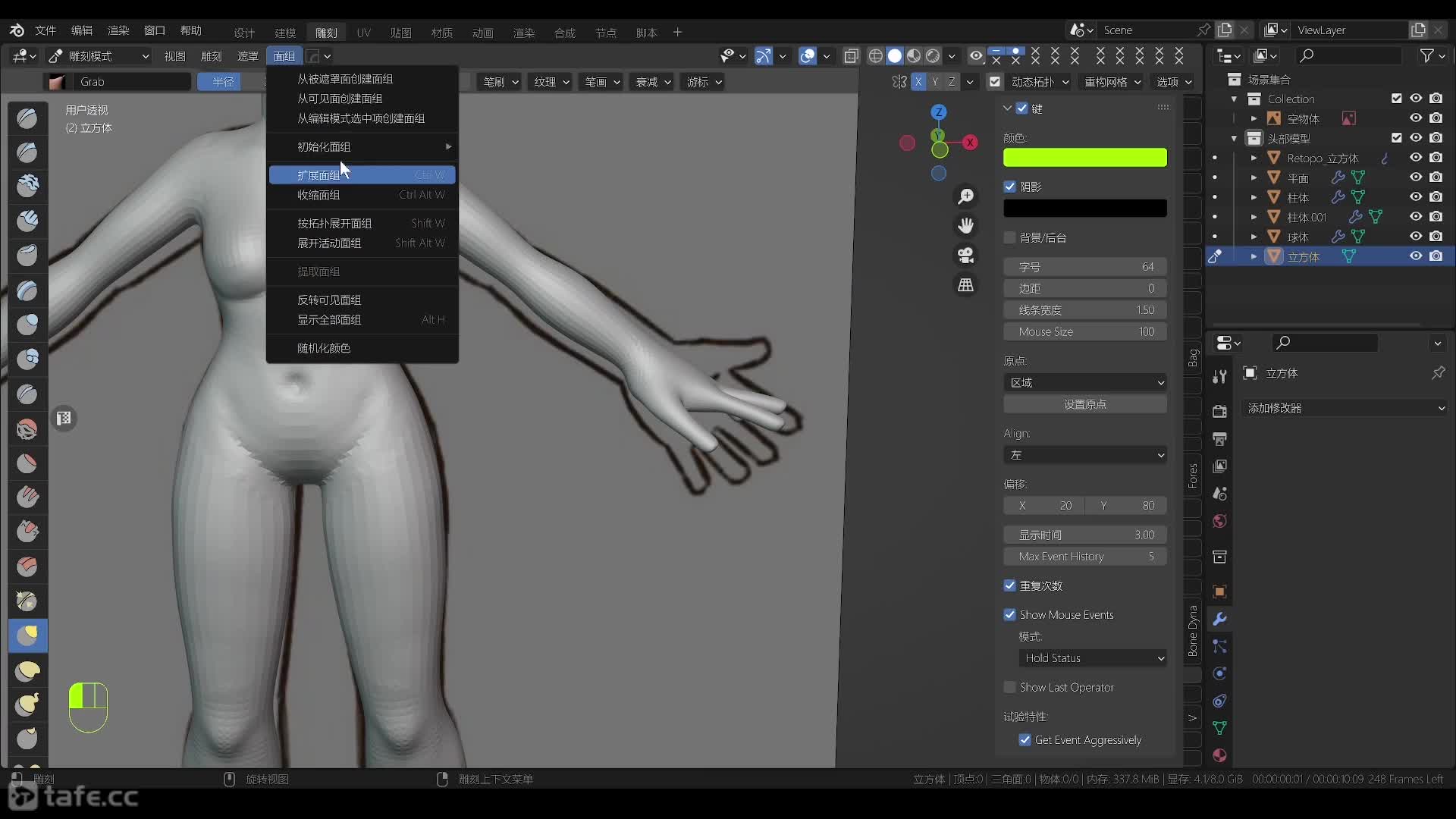The image size is (1456, 819).
Task: Switch to the UV workspace tab
Action: [364, 33]
